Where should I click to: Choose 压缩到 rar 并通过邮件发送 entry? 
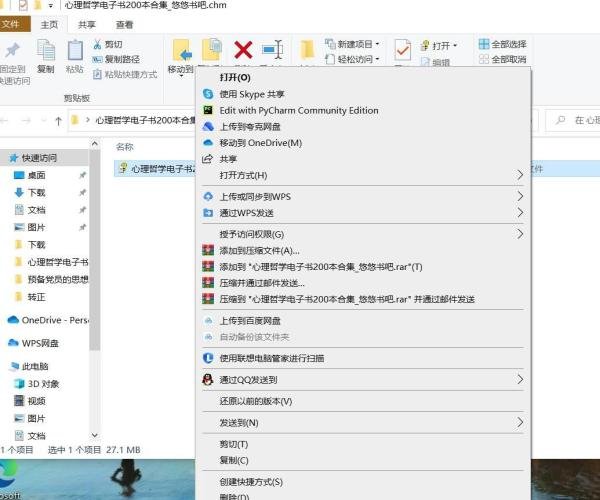362,299
